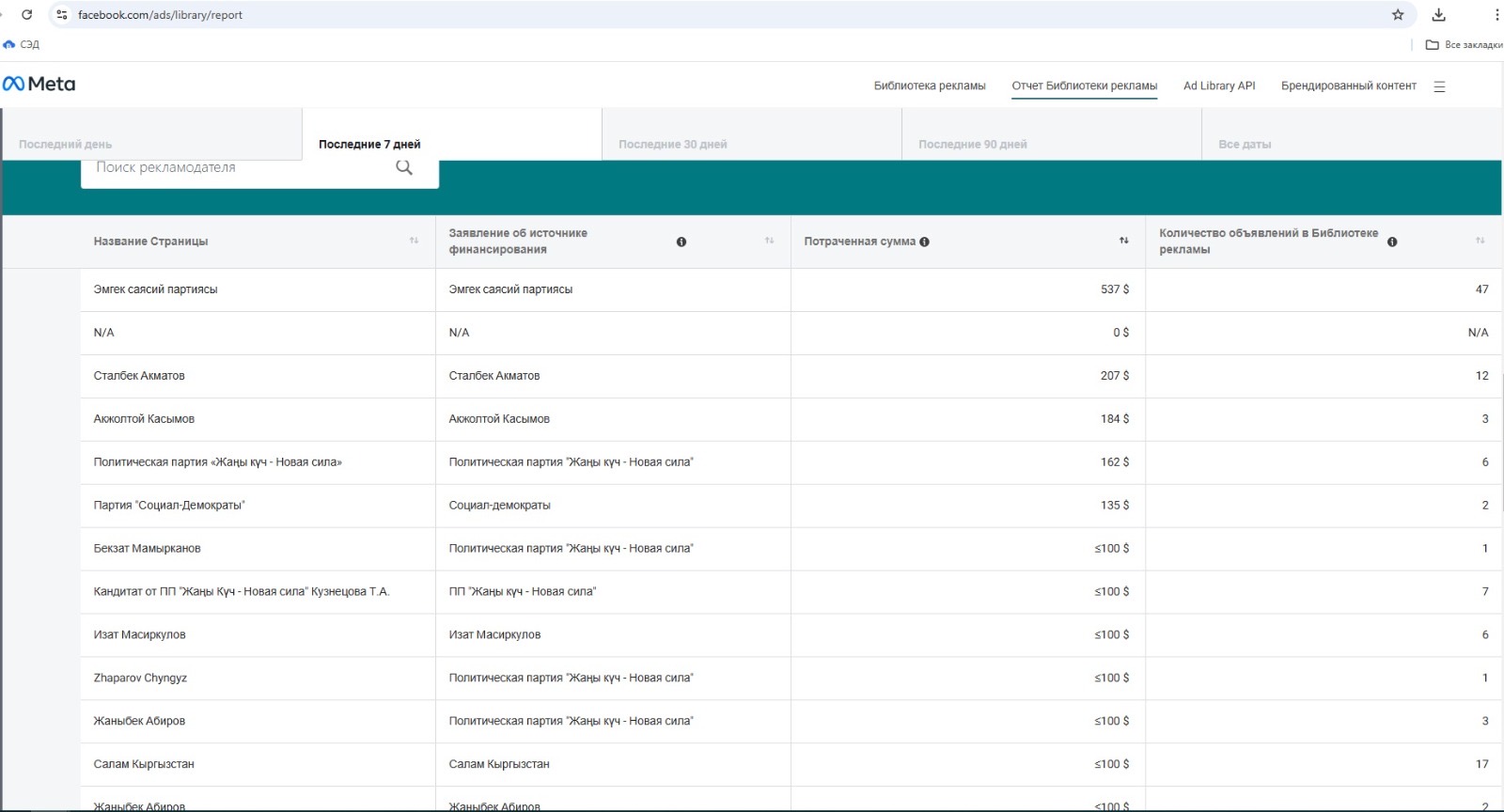Open the hamburger menu in header
This screenshot has height=812, width=1504.
(1439, 86)
